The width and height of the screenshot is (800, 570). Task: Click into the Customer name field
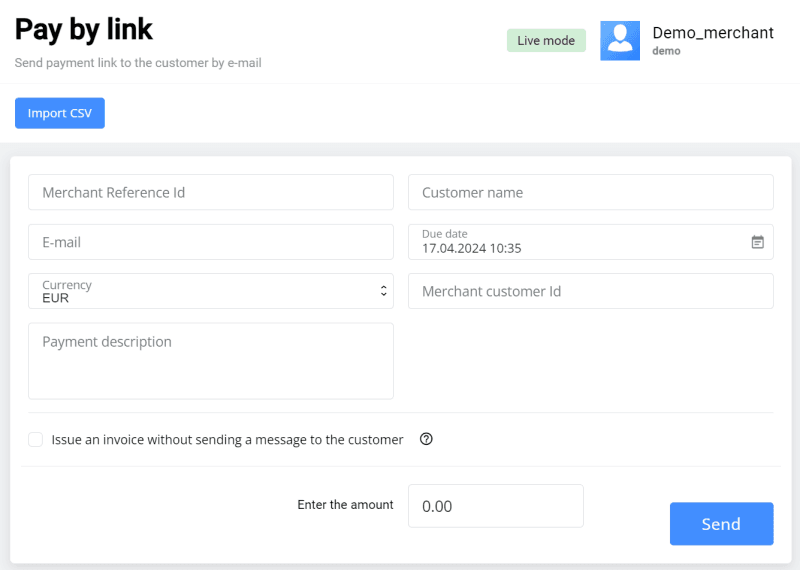click(590, 192)
